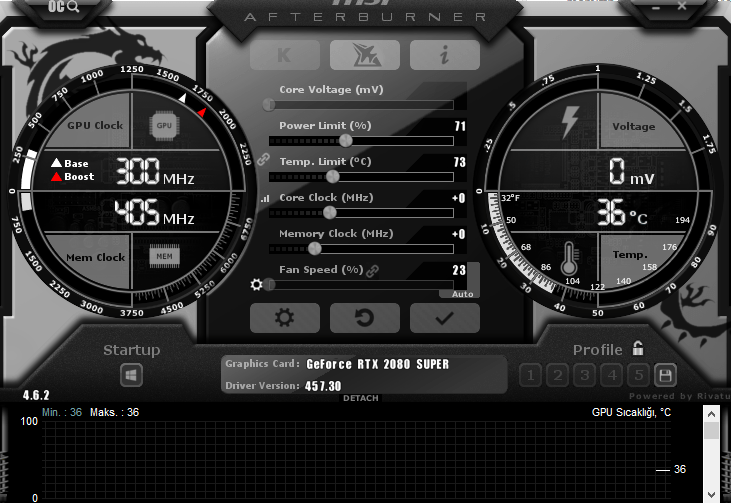Apply settings with the checkmark button
Viewport: 731px width, 503px height.
point(445,318)
